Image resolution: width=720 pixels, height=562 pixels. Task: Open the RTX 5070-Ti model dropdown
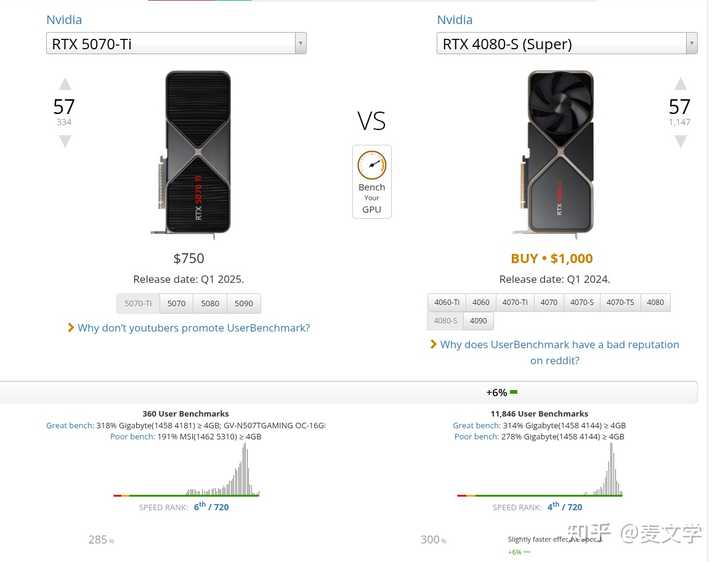pyautogui.click(x=176, y=44)
